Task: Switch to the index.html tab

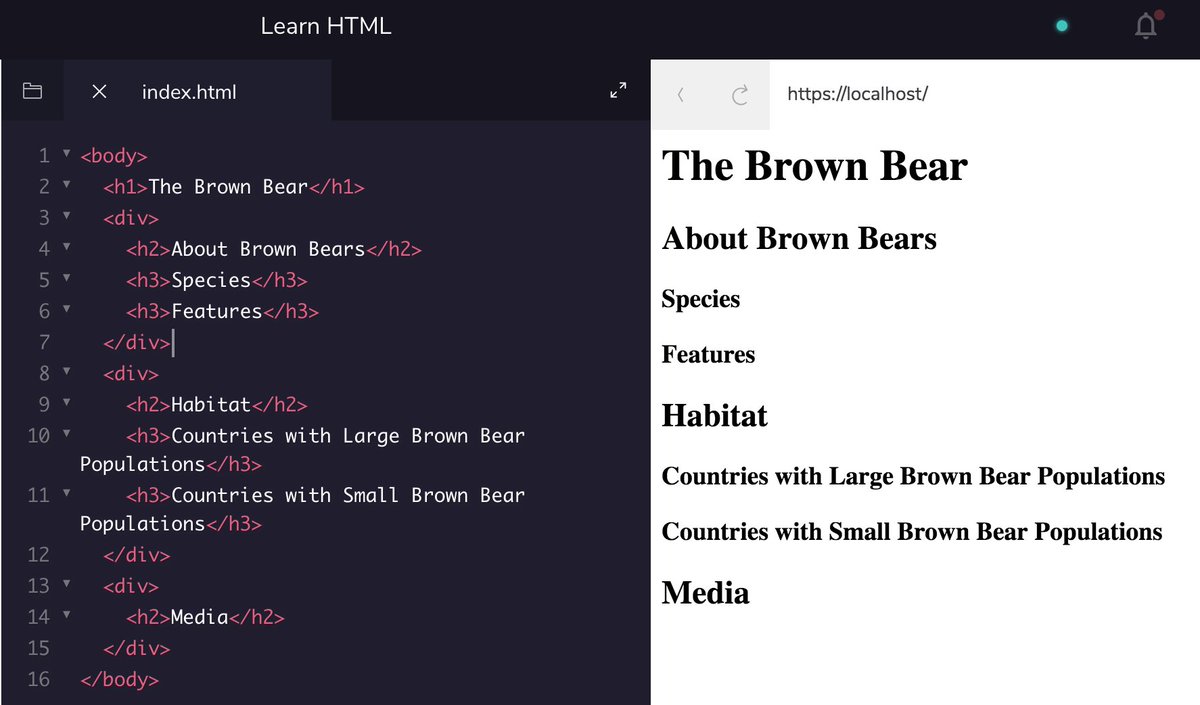Action: [x=188, y=91]
